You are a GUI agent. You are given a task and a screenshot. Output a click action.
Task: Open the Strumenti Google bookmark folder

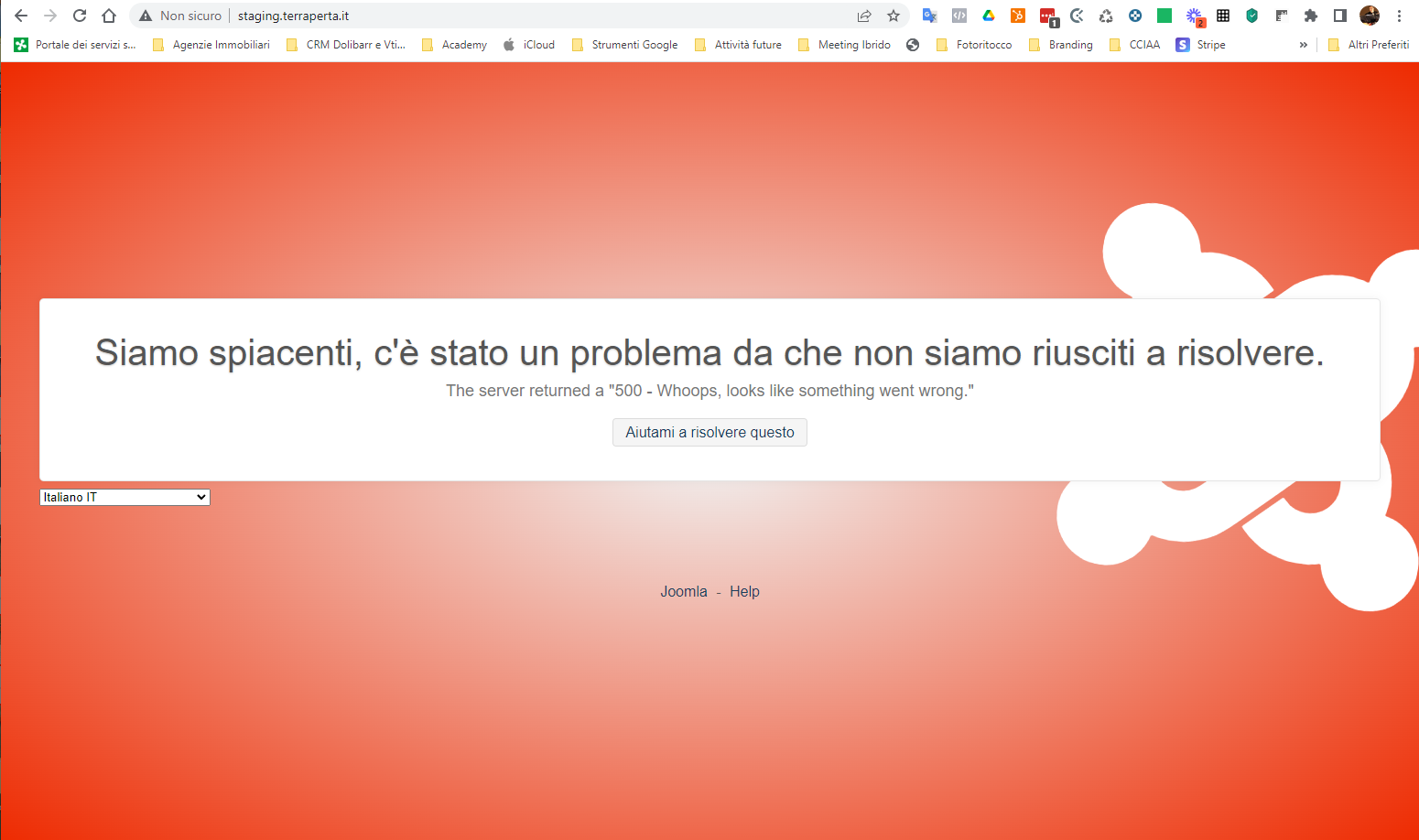[625, 45]
